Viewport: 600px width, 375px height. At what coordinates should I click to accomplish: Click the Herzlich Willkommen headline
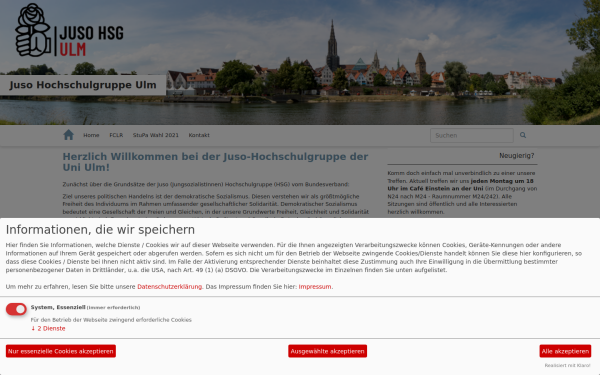[215, 162]
